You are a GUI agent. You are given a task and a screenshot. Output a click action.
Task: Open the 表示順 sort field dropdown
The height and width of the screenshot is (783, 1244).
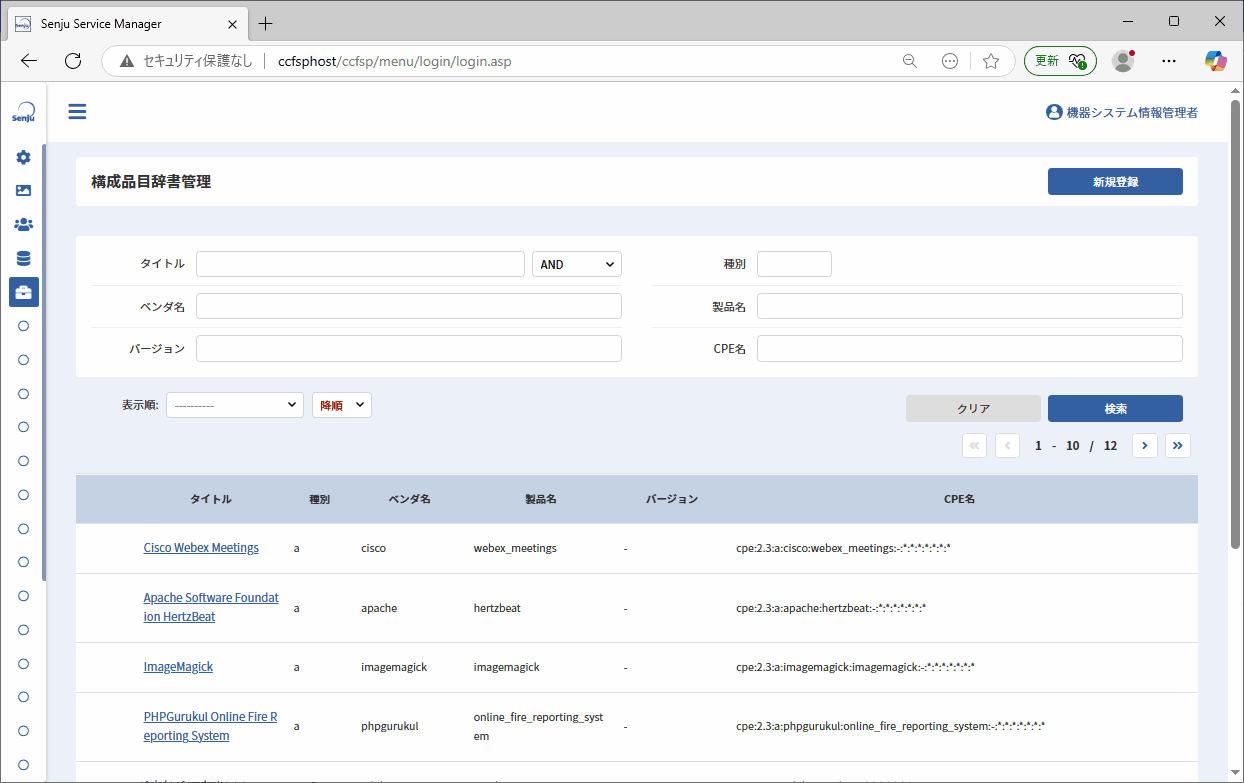235,405
